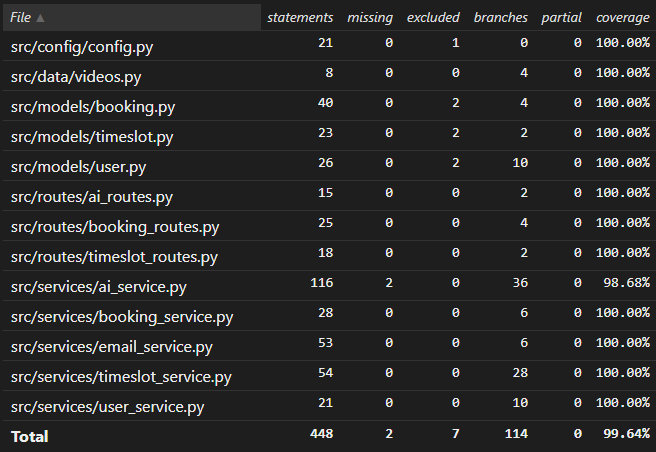
Task: Sort by excluded column header
Action: coord(433,18)
